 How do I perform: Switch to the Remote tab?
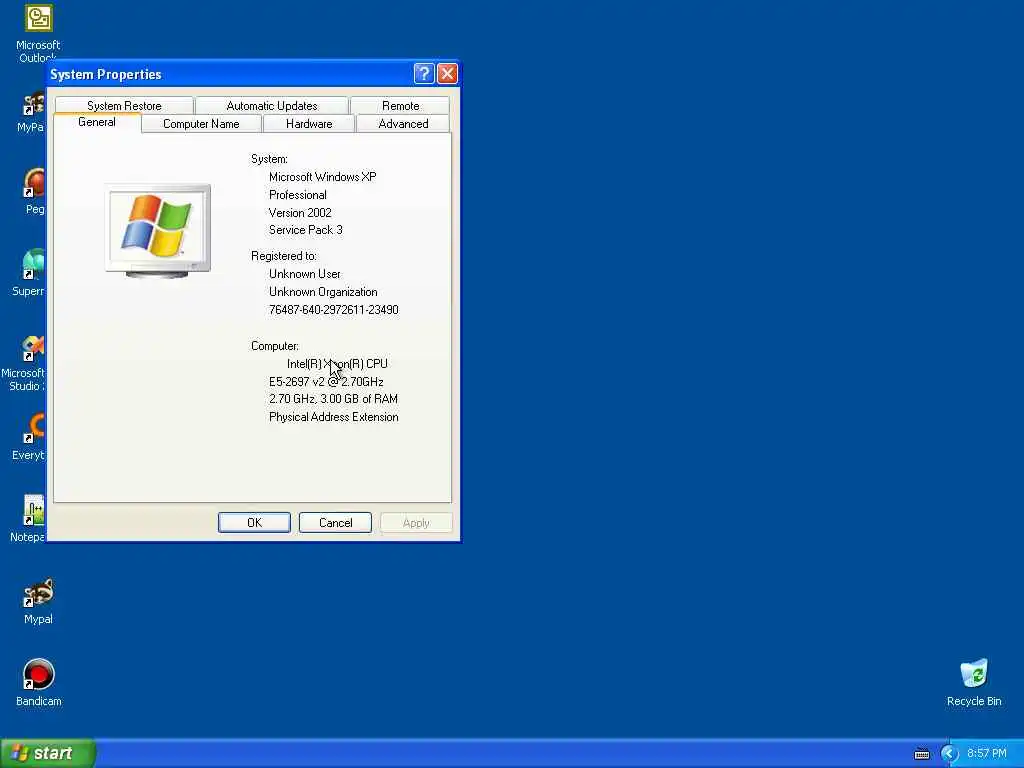[x=400, y=106]
